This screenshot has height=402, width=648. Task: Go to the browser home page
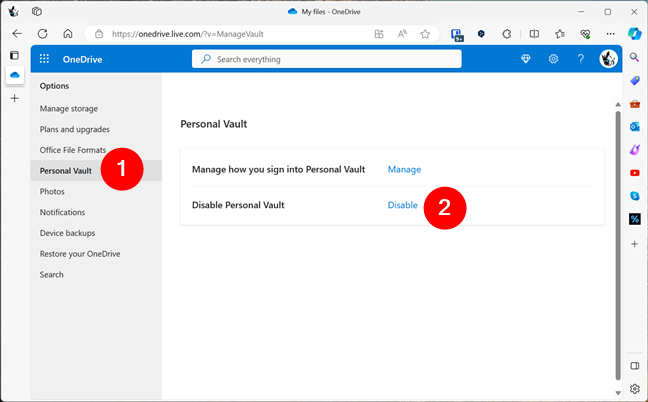68,34
